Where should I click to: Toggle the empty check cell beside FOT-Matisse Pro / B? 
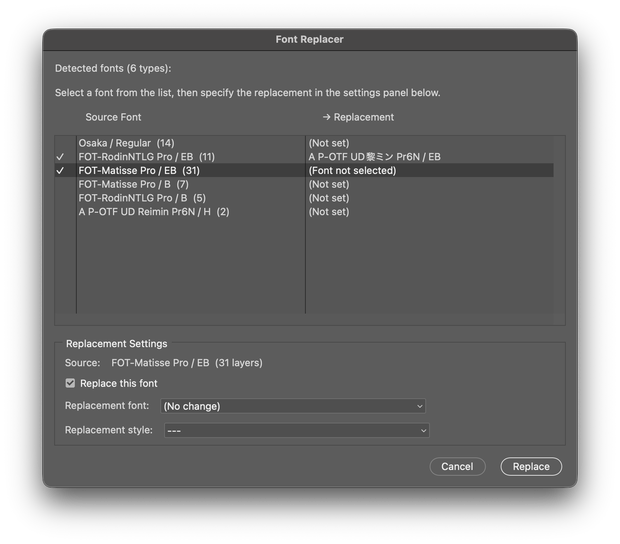point(65,184)
